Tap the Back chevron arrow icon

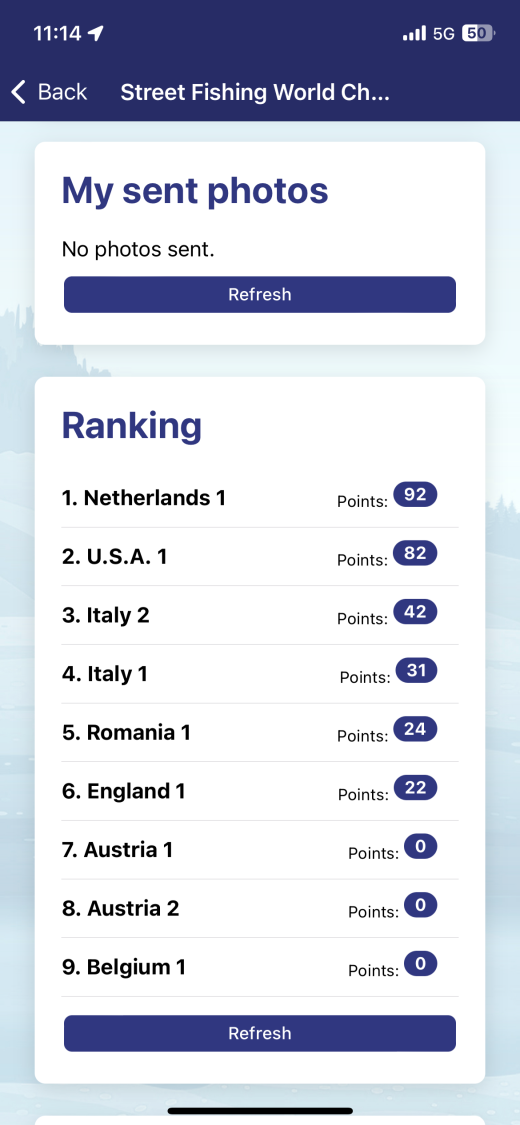pos(19,92)
